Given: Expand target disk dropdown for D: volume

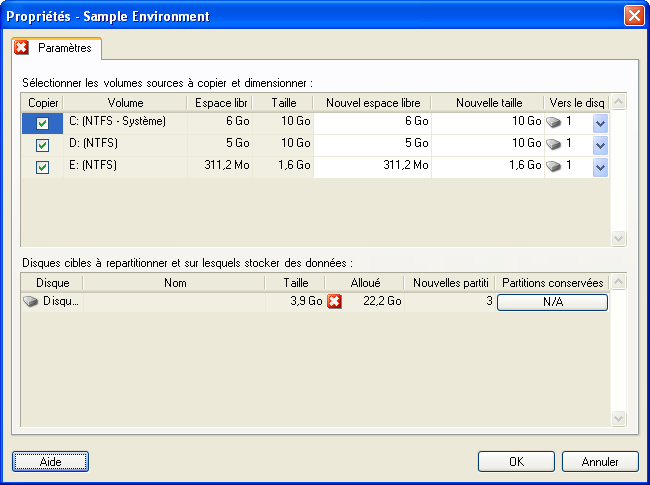Looking at the screenshot, I should coord(600,145).
